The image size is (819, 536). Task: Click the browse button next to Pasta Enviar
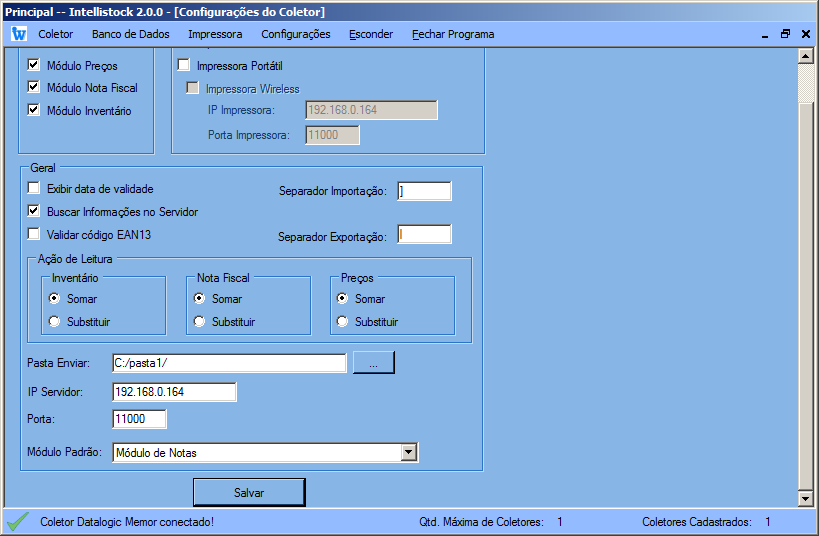click(373, 363)
